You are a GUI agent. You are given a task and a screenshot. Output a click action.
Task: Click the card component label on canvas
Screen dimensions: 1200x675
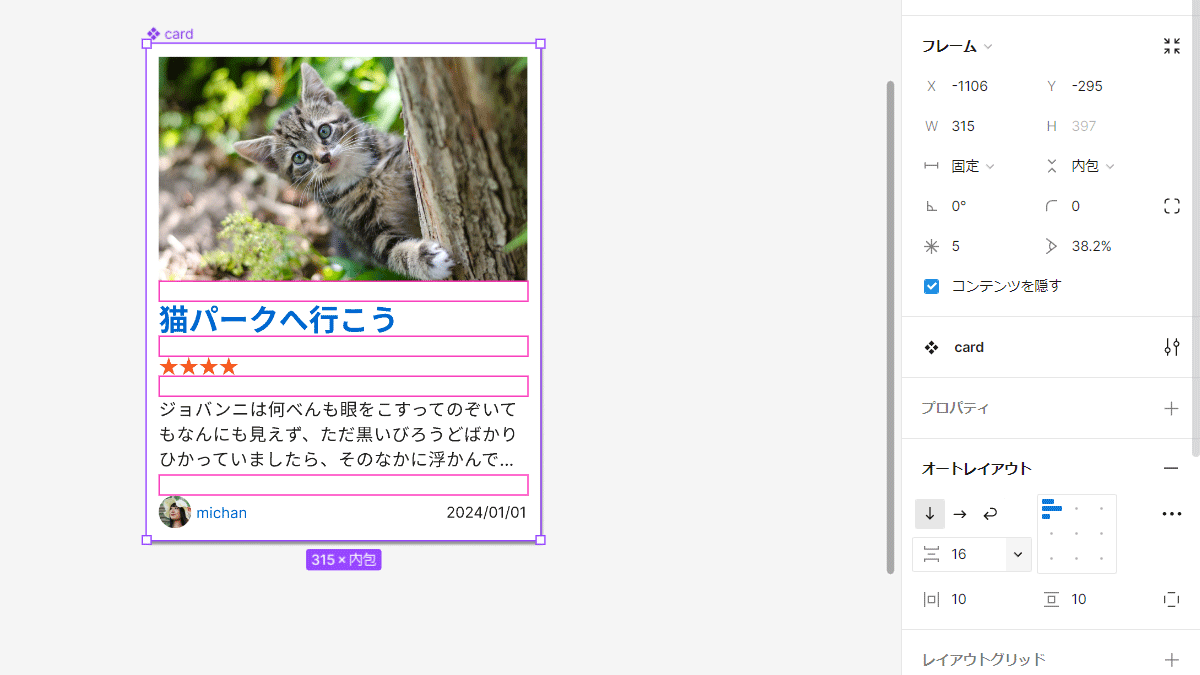tap(170, 34)
